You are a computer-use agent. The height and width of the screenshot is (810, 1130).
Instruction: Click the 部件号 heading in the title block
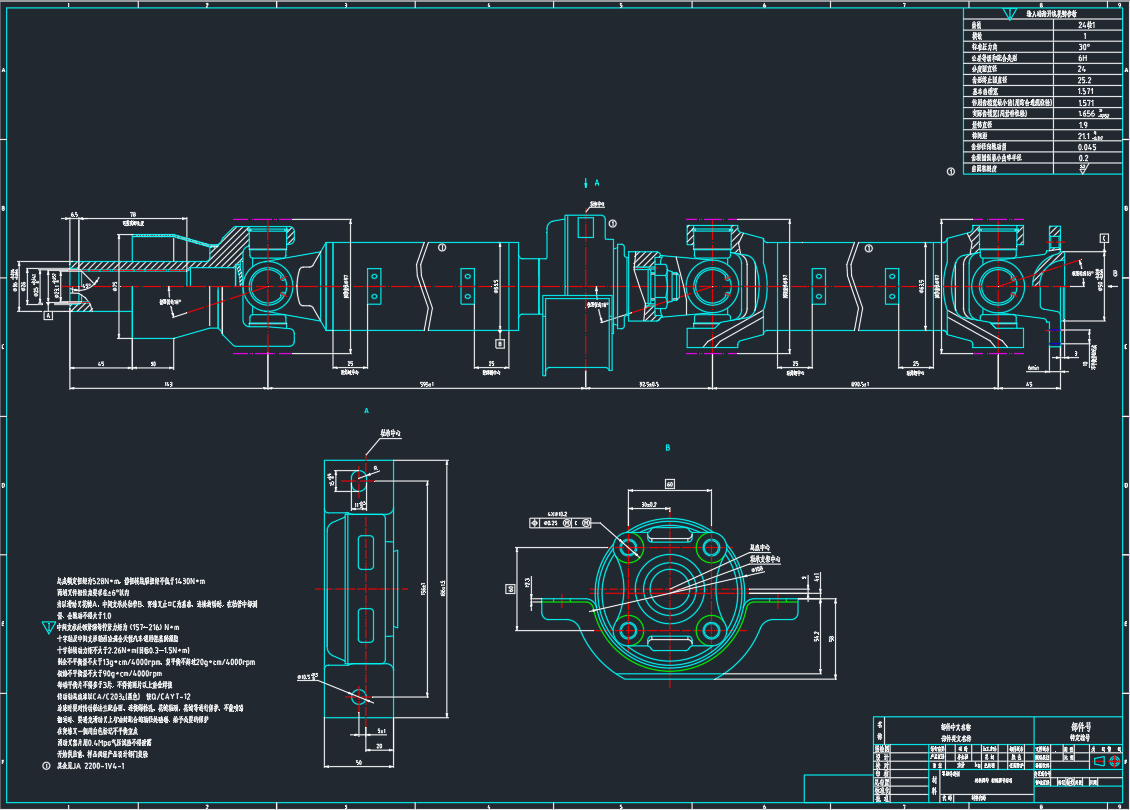point(1080,727)
